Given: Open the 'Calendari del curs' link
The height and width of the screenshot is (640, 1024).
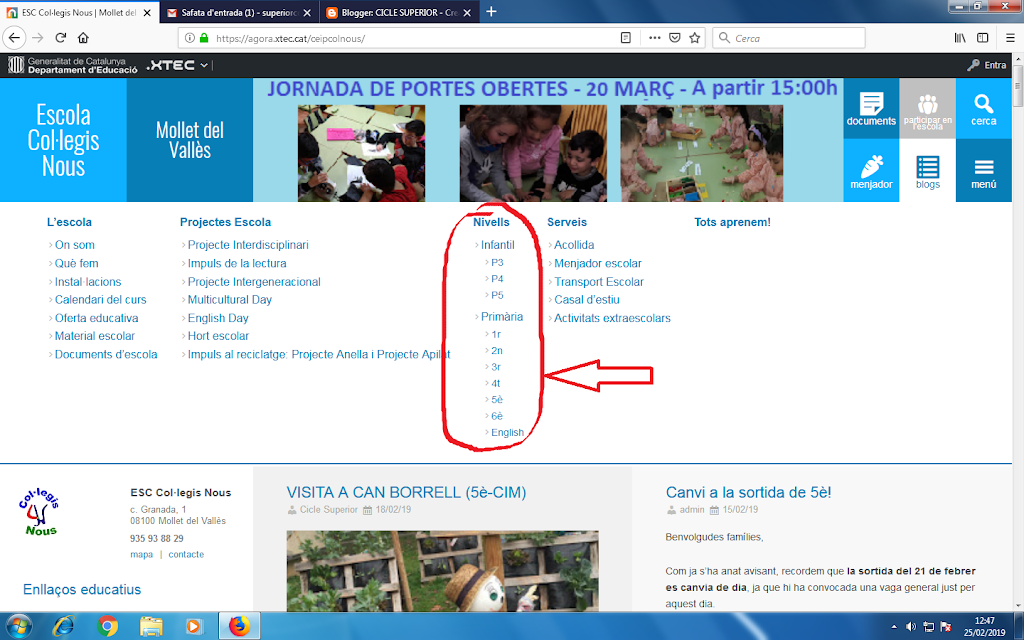Looking at the screenshot, I should point(100,300).
